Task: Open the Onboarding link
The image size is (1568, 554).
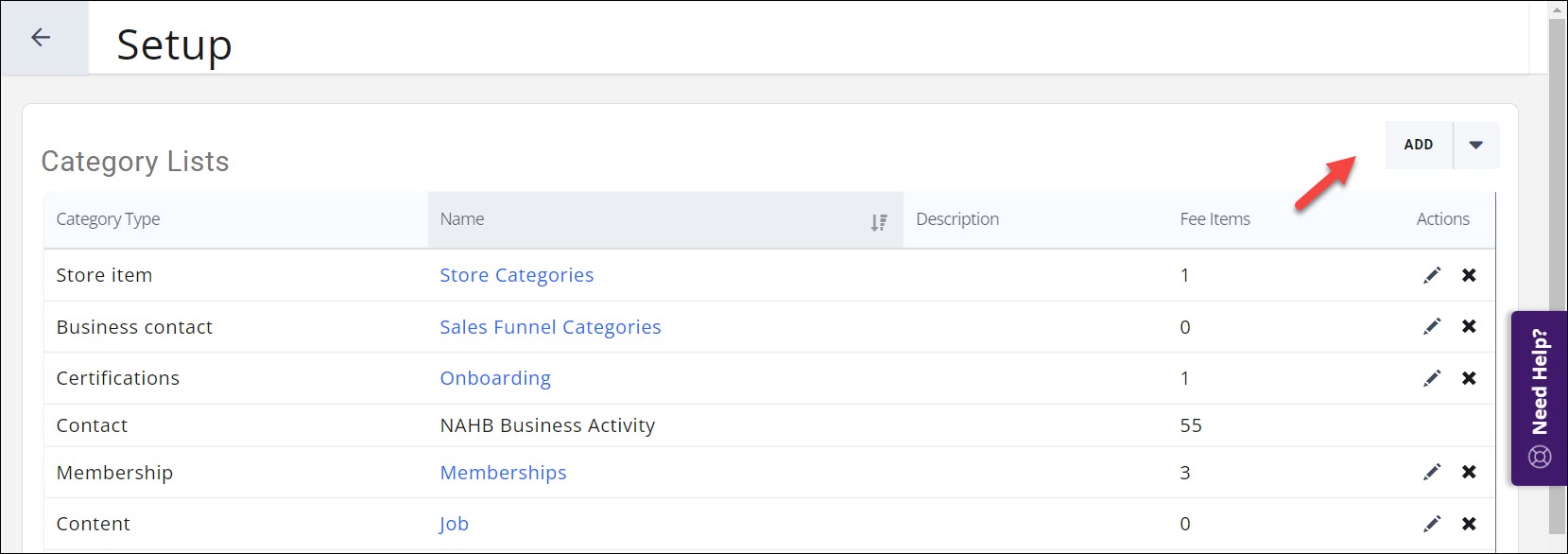Action: [495, 378]
